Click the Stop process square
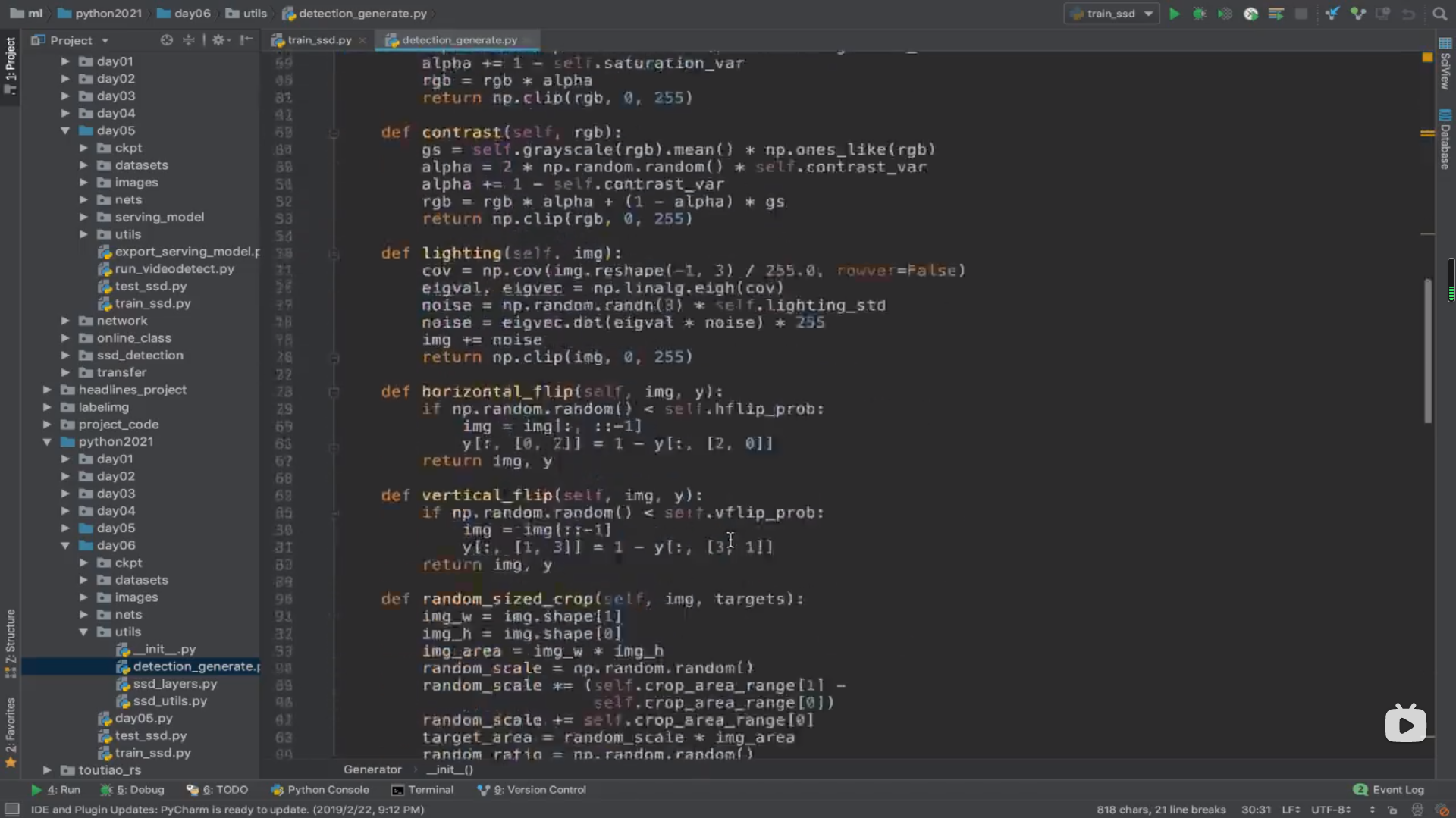Image resolution: width=1456 pixels, height=818 pixels. (1301, 14)
